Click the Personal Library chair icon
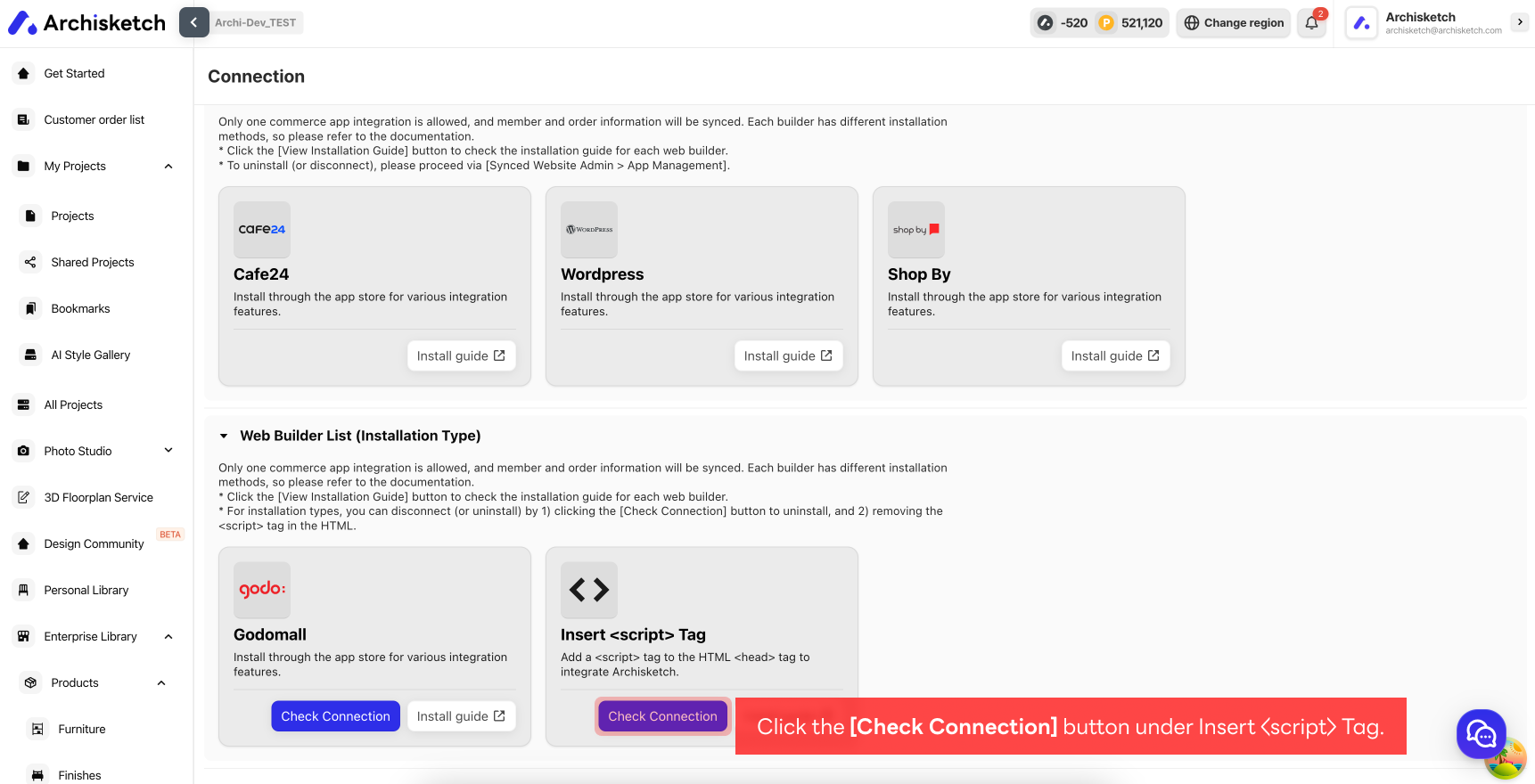1535x784 pixels. point(23,590)
